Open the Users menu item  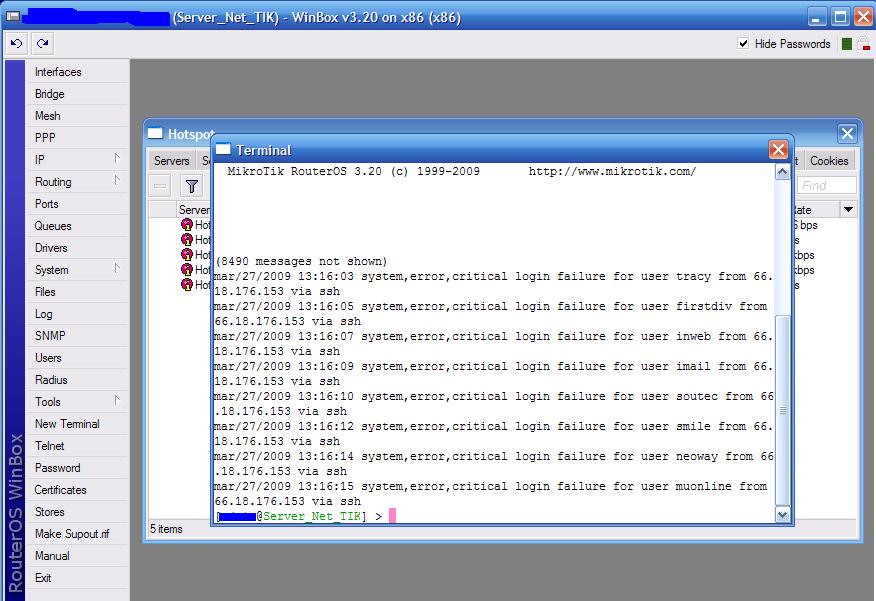tap(48, 358)
